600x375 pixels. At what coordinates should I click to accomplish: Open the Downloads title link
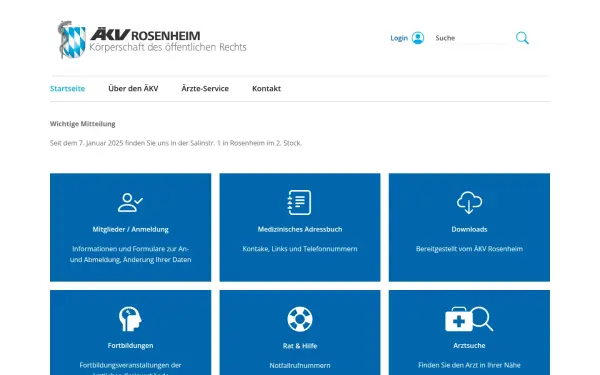pyautogui.click(x=469, y=229)
